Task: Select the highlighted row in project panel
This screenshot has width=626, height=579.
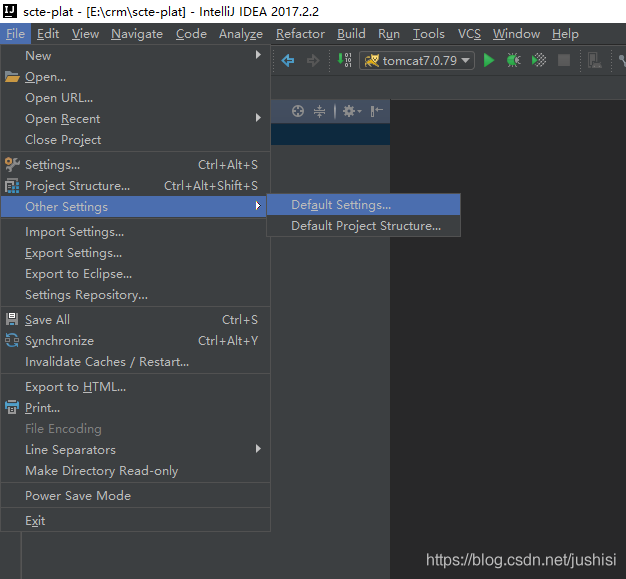Action: pos(330,134)
